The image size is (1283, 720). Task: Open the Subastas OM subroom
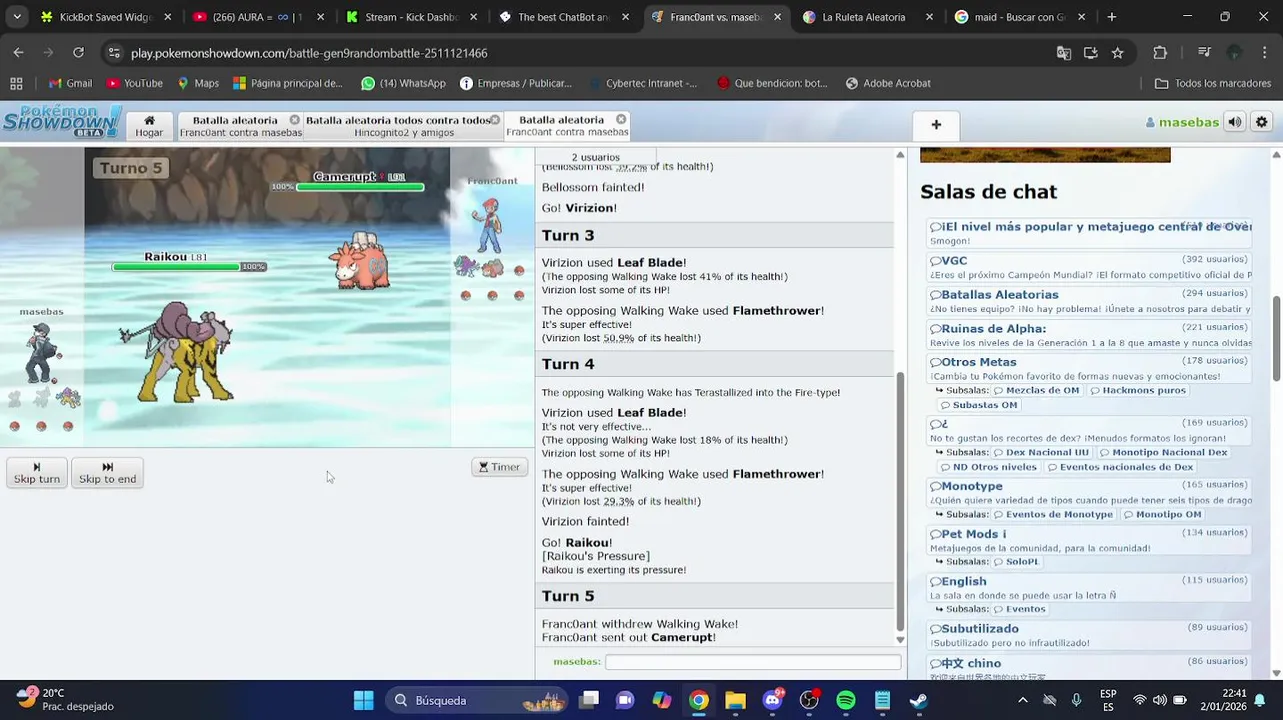pos(978,405)
